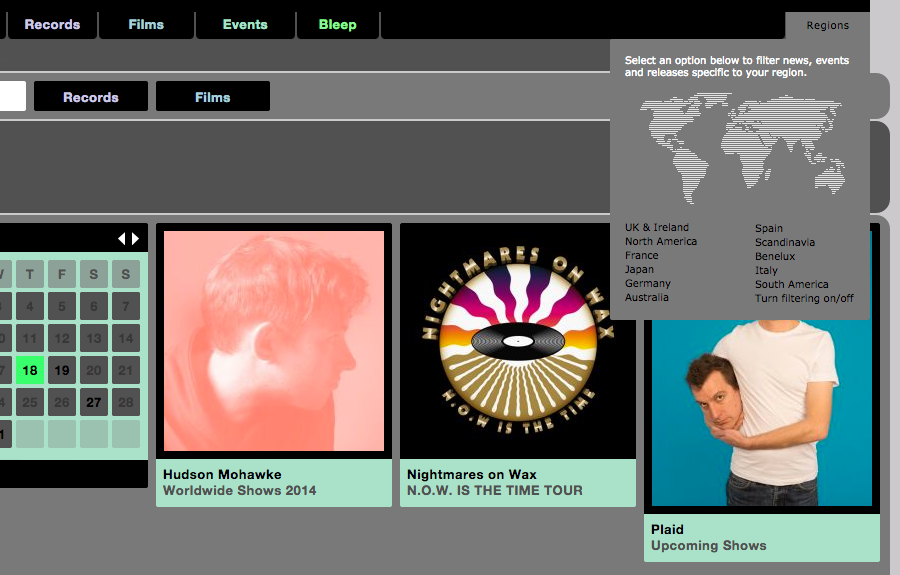Open Plaid photo thumbnail
Viewport: 900px width, 575px height.
pyautogui.click(x=762, y=412)
